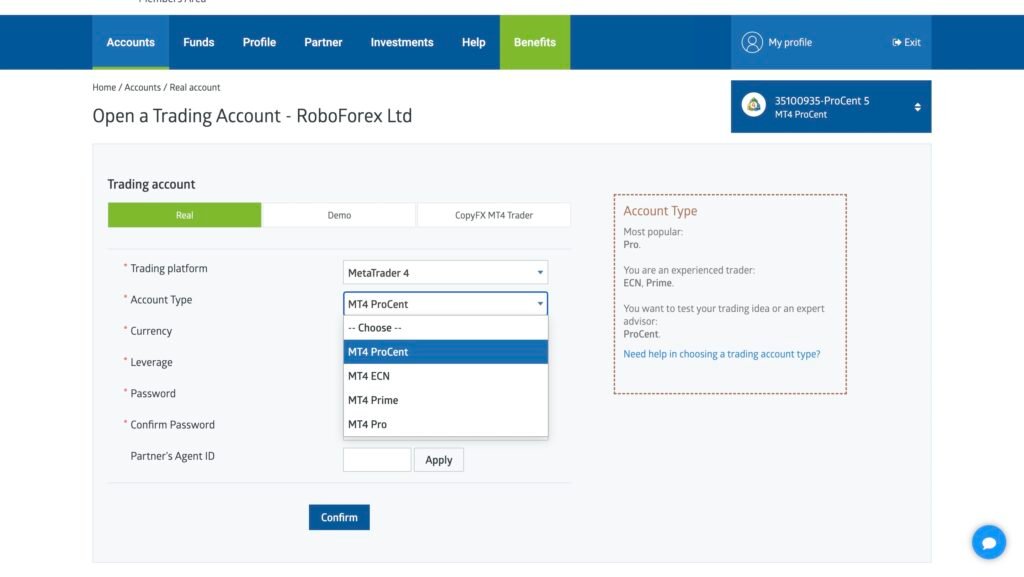Click the Exit icon in header
The height and width of the screenshot is (577, 1024).
coord(897,42)
